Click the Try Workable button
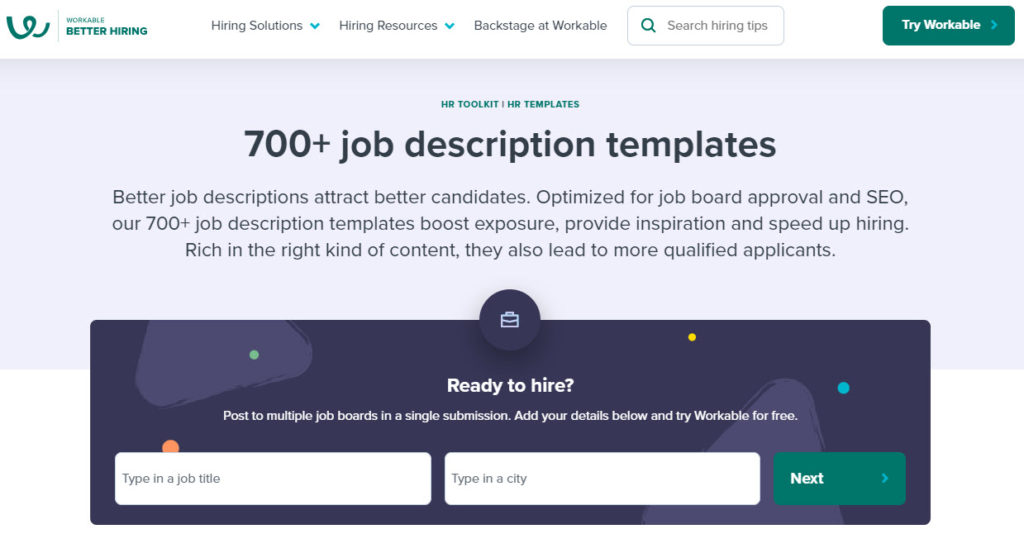1024x534 pixels. (948, 25)
